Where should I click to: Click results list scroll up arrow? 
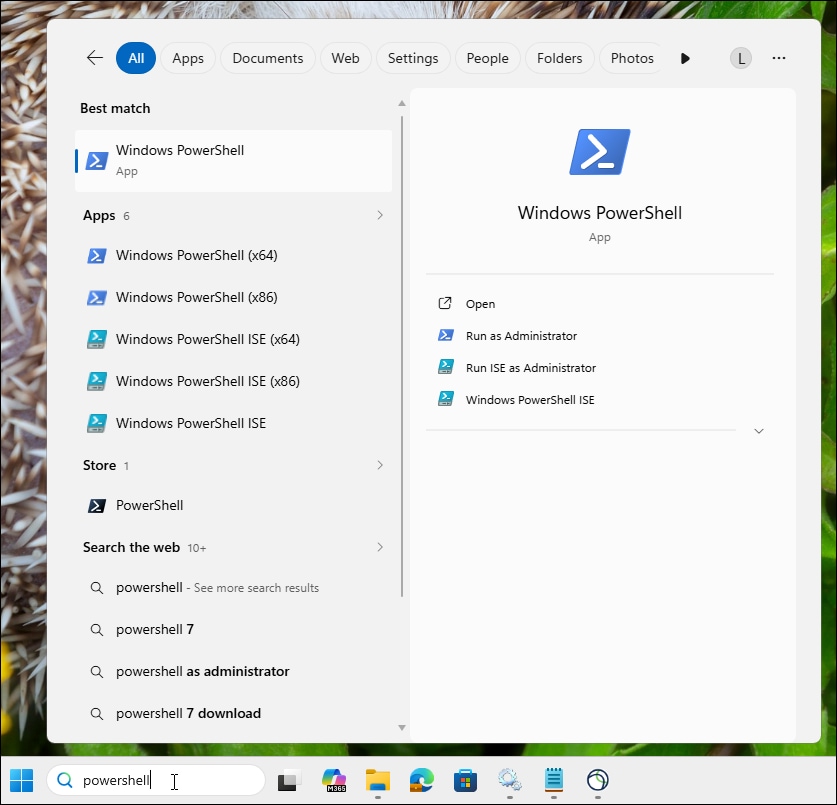402,104
